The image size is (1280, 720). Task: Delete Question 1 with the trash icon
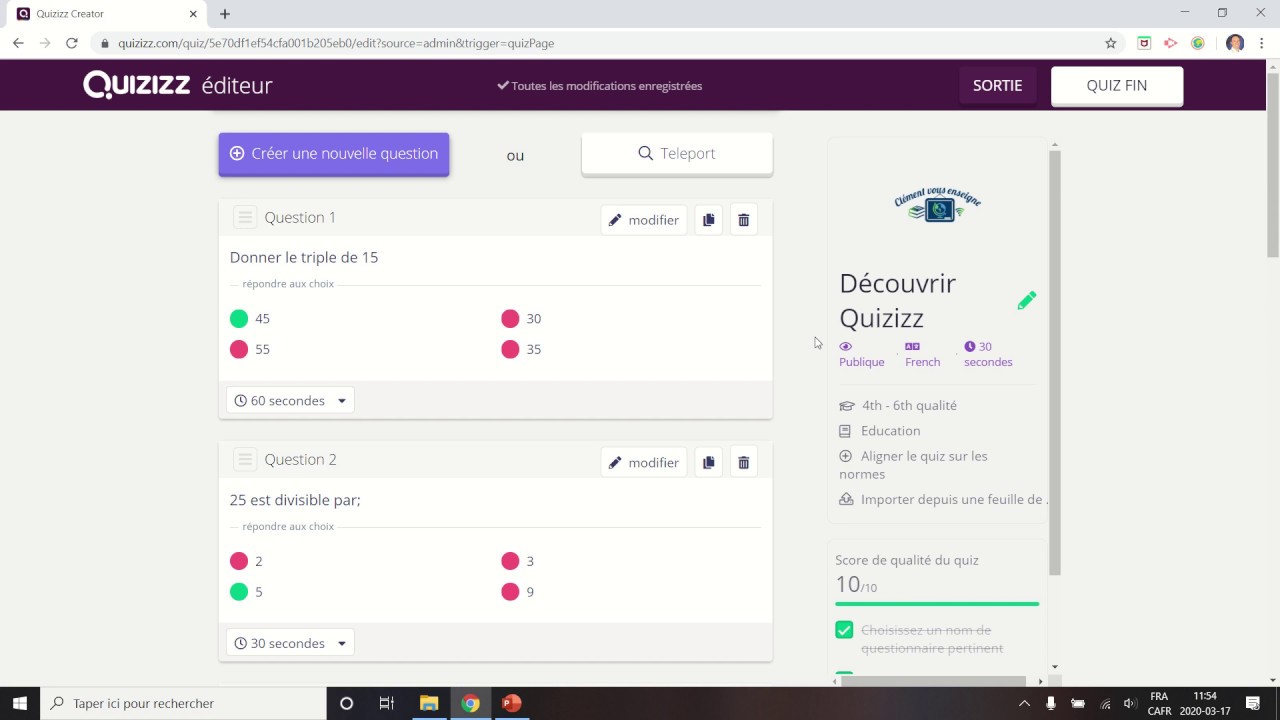[743, 220]
